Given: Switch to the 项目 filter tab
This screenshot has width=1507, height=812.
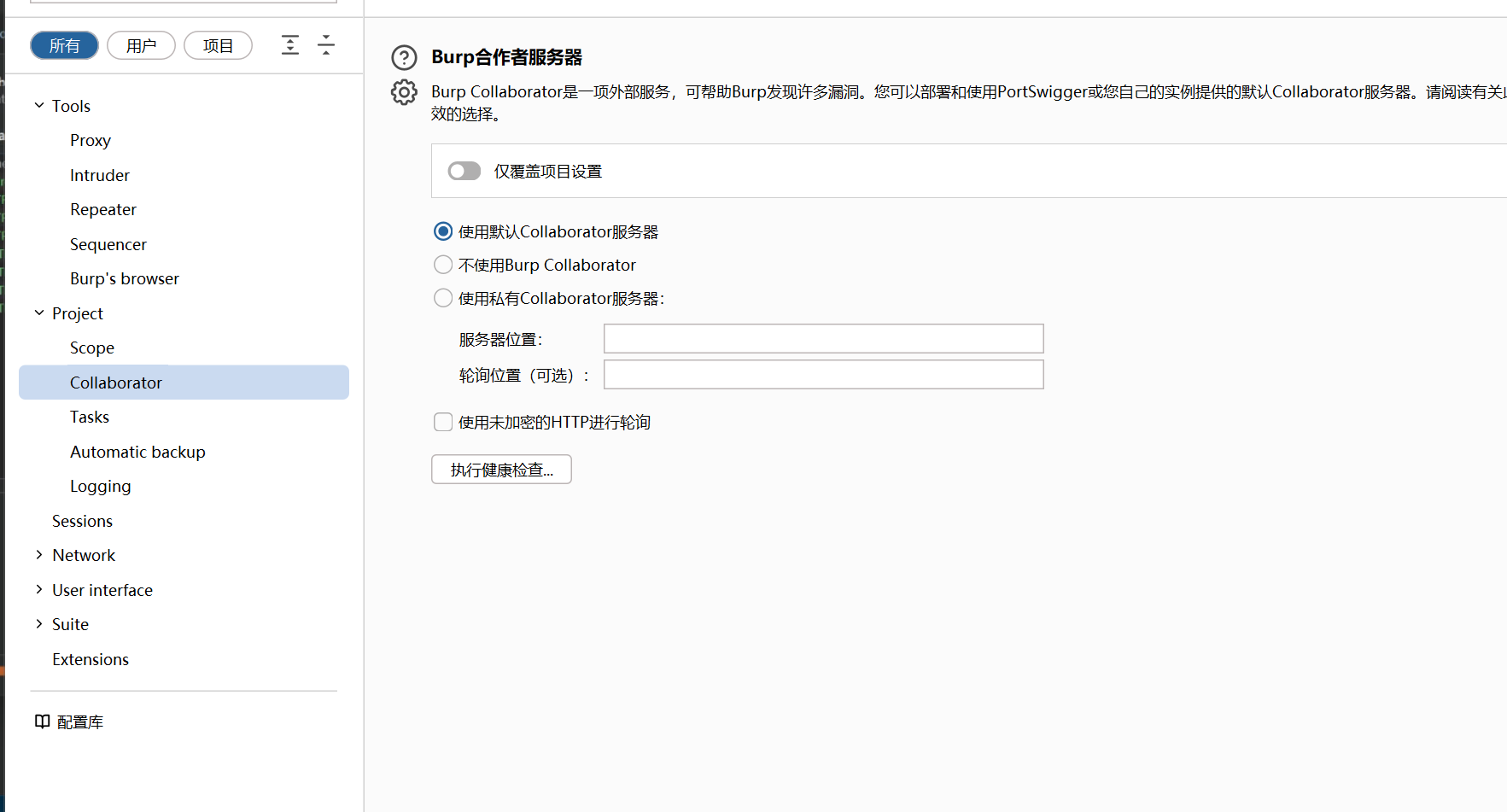Looking at the screenshot, I should pyautogui.click(x=218, y=45).
